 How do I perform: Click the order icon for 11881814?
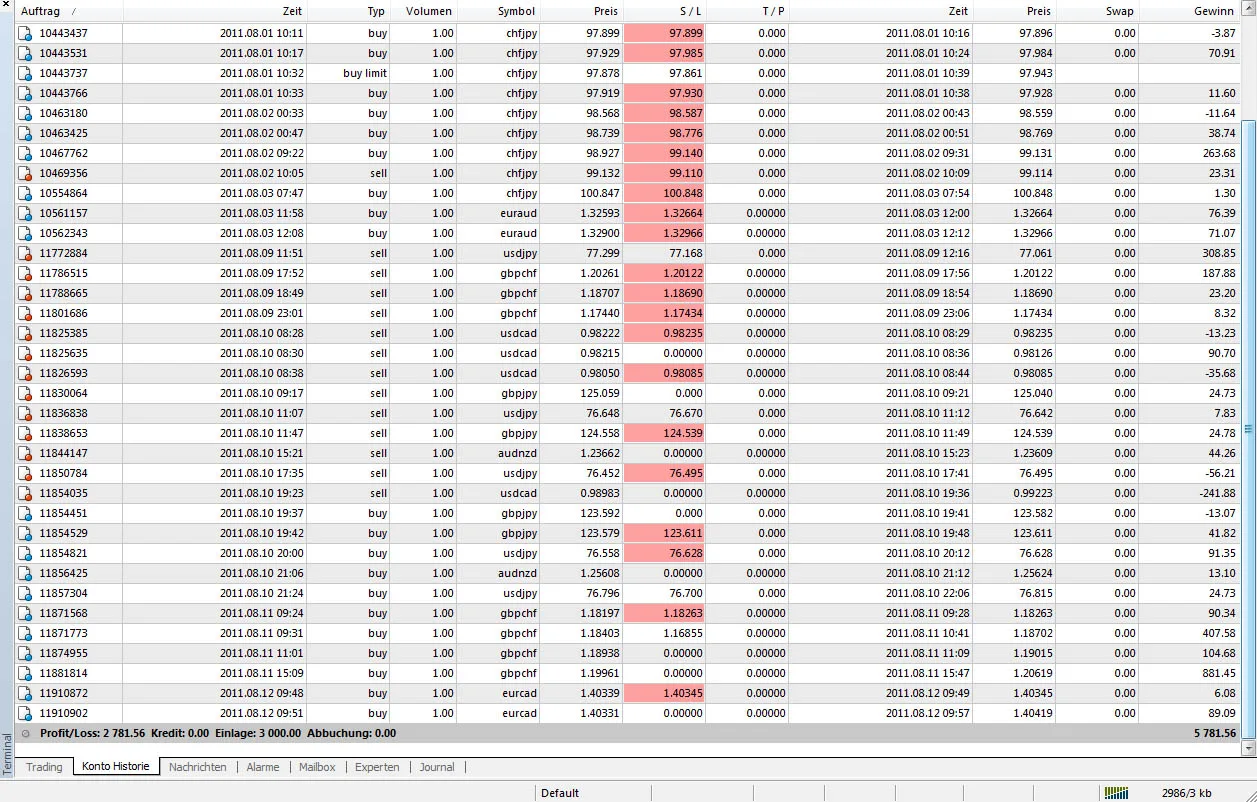[x=26, y=673]
